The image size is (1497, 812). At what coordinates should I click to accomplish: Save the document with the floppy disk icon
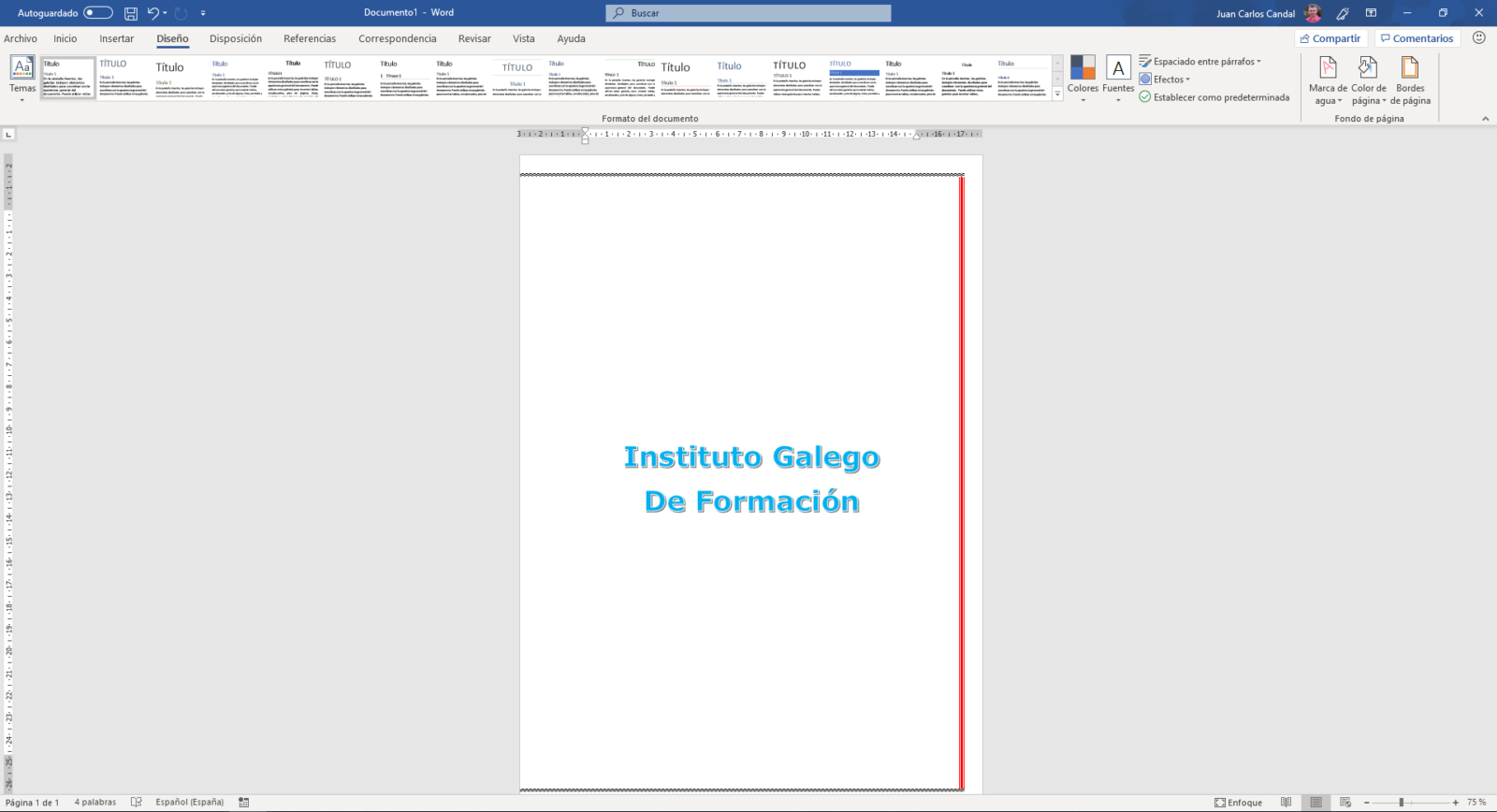(x=131, y=13)
